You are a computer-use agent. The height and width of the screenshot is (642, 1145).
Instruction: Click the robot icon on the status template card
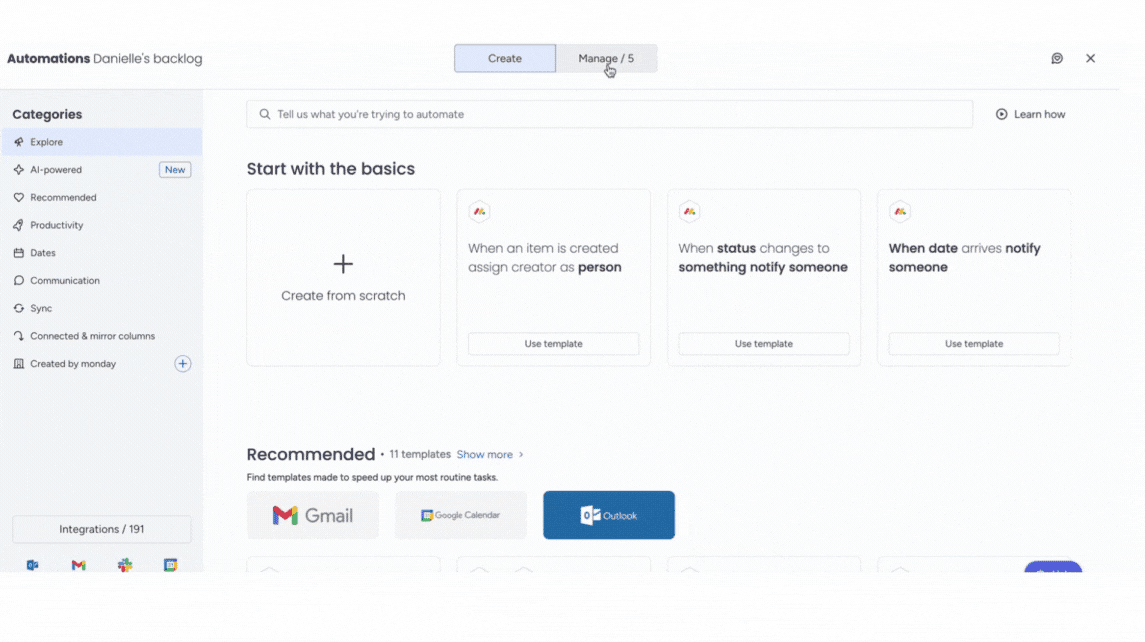[689, 211]
